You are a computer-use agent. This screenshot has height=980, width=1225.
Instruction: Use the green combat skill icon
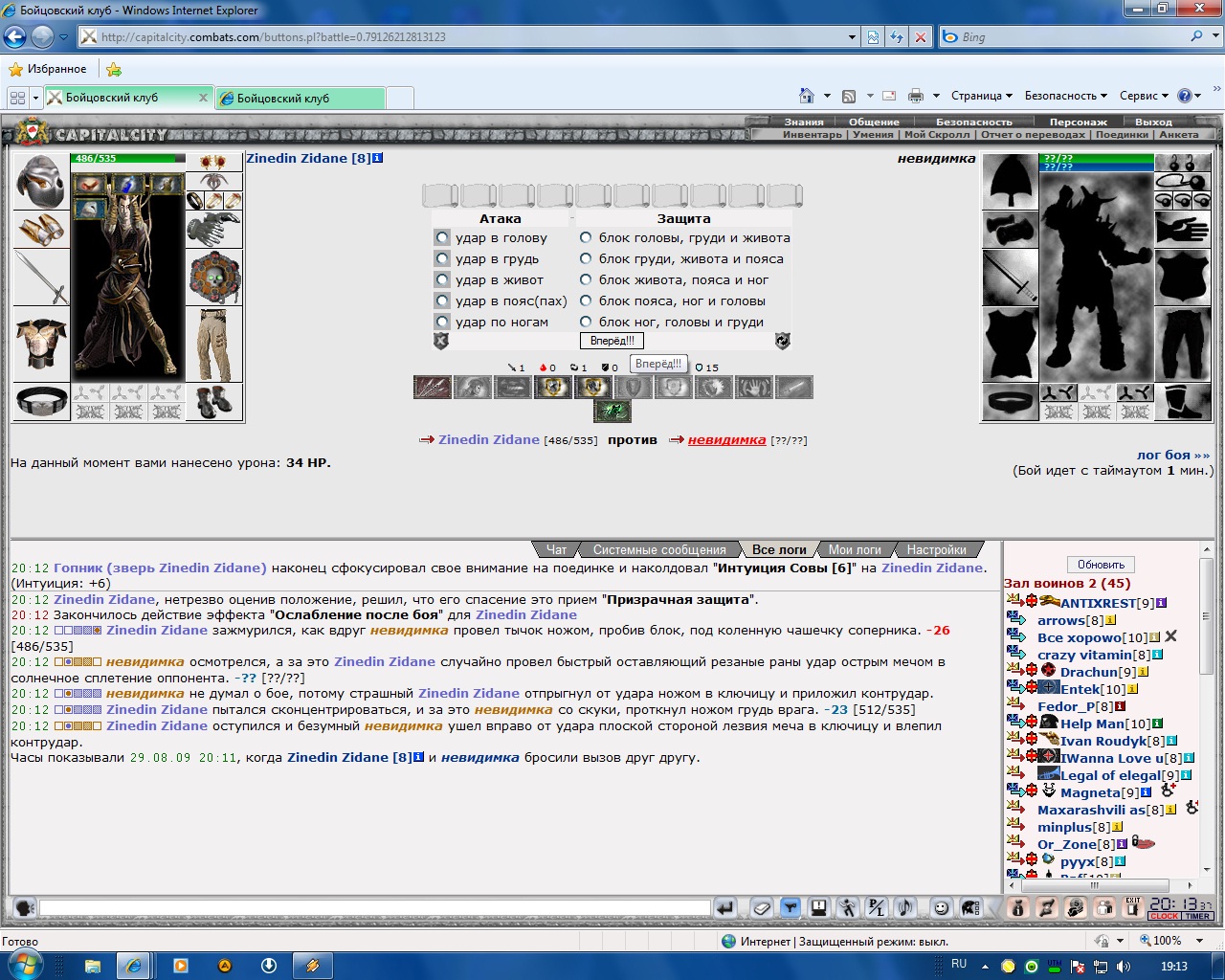(x=612, y=411)
